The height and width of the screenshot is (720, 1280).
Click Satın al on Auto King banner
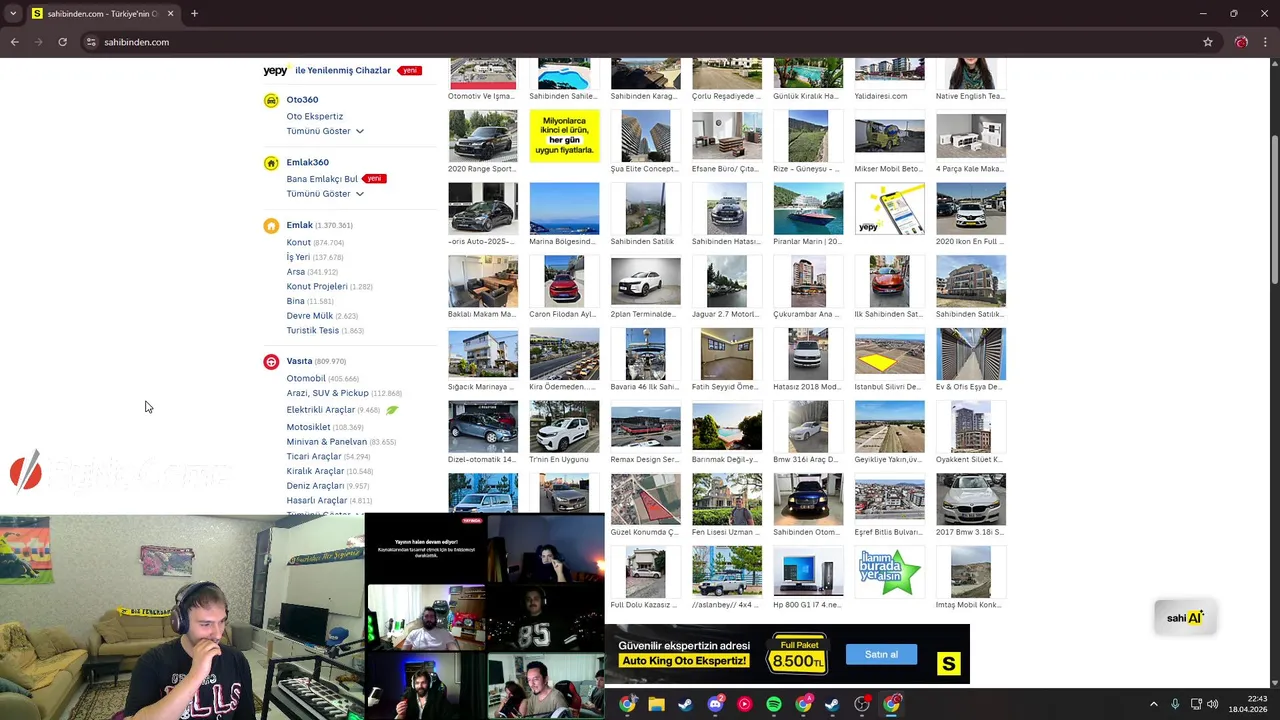(881, 654)
